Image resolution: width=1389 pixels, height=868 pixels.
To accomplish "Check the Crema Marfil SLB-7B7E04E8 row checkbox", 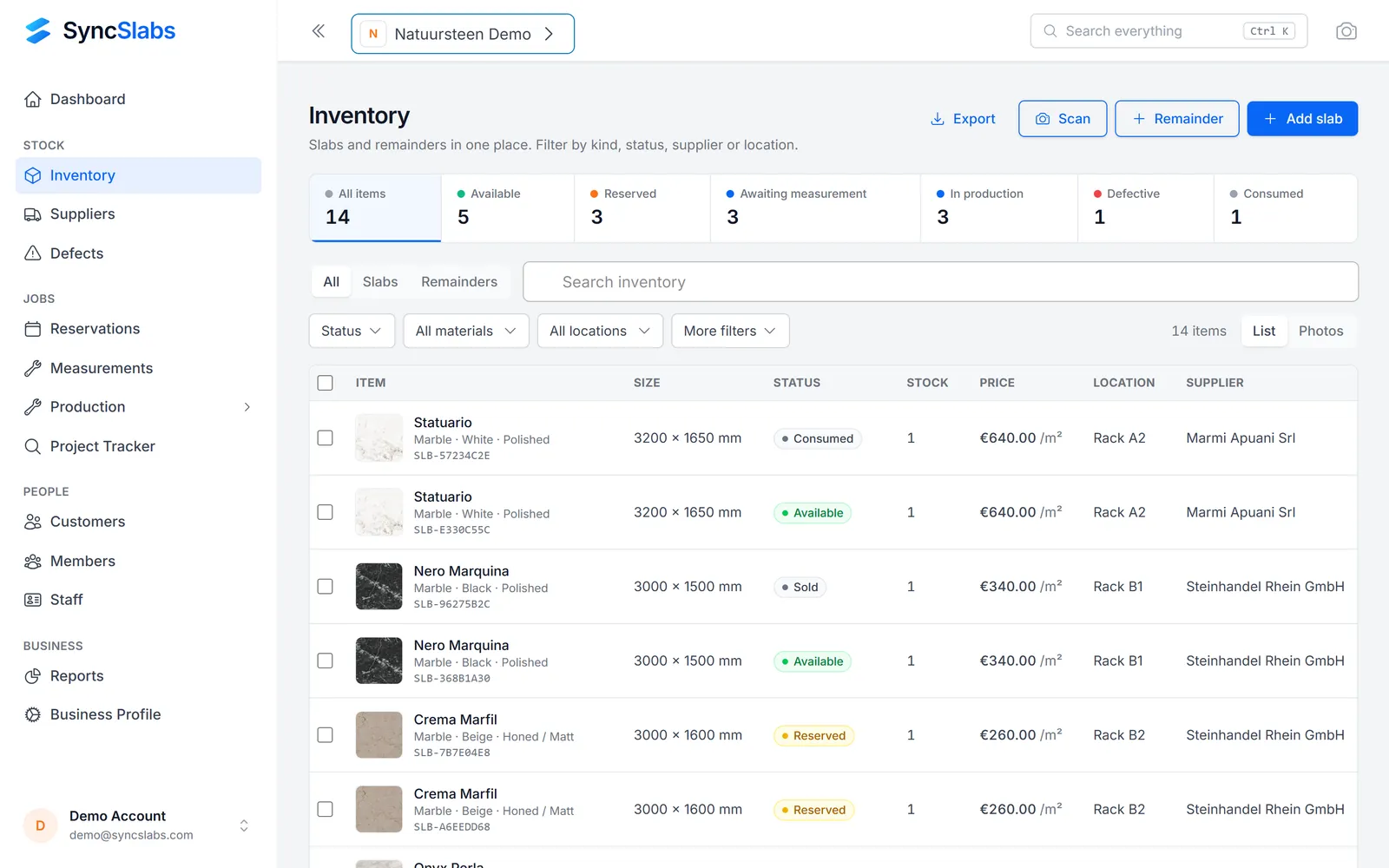I will [326, 735].
